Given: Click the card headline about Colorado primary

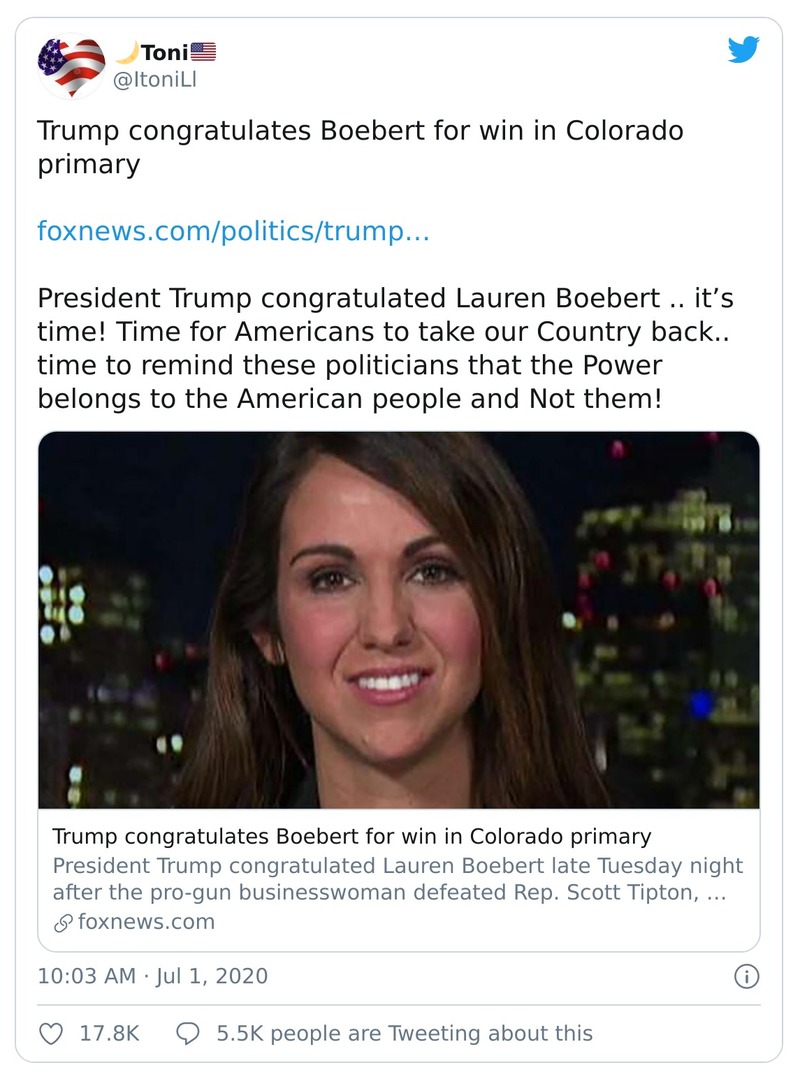Looking at the screenshot, I should pos(351,836).
